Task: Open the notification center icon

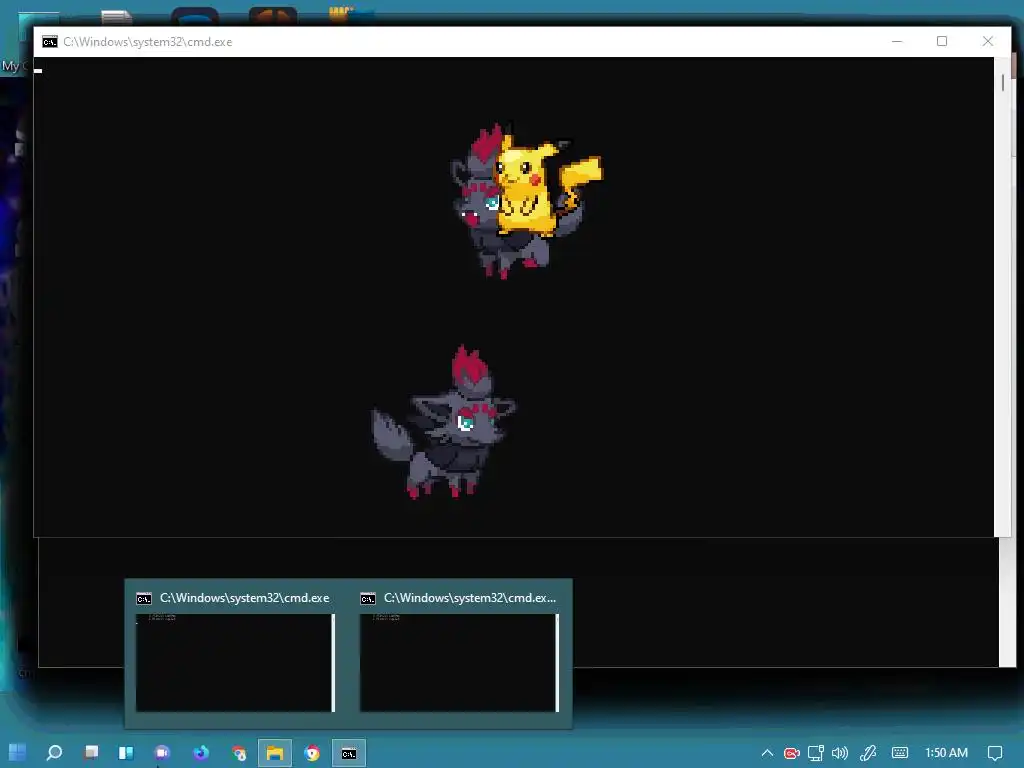Action: pos(995,753)
